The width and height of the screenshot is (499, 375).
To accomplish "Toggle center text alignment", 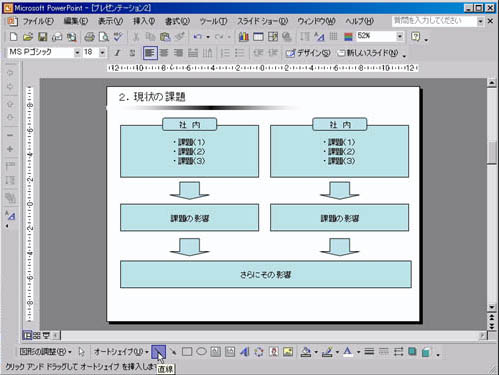I will coord(164,53).
